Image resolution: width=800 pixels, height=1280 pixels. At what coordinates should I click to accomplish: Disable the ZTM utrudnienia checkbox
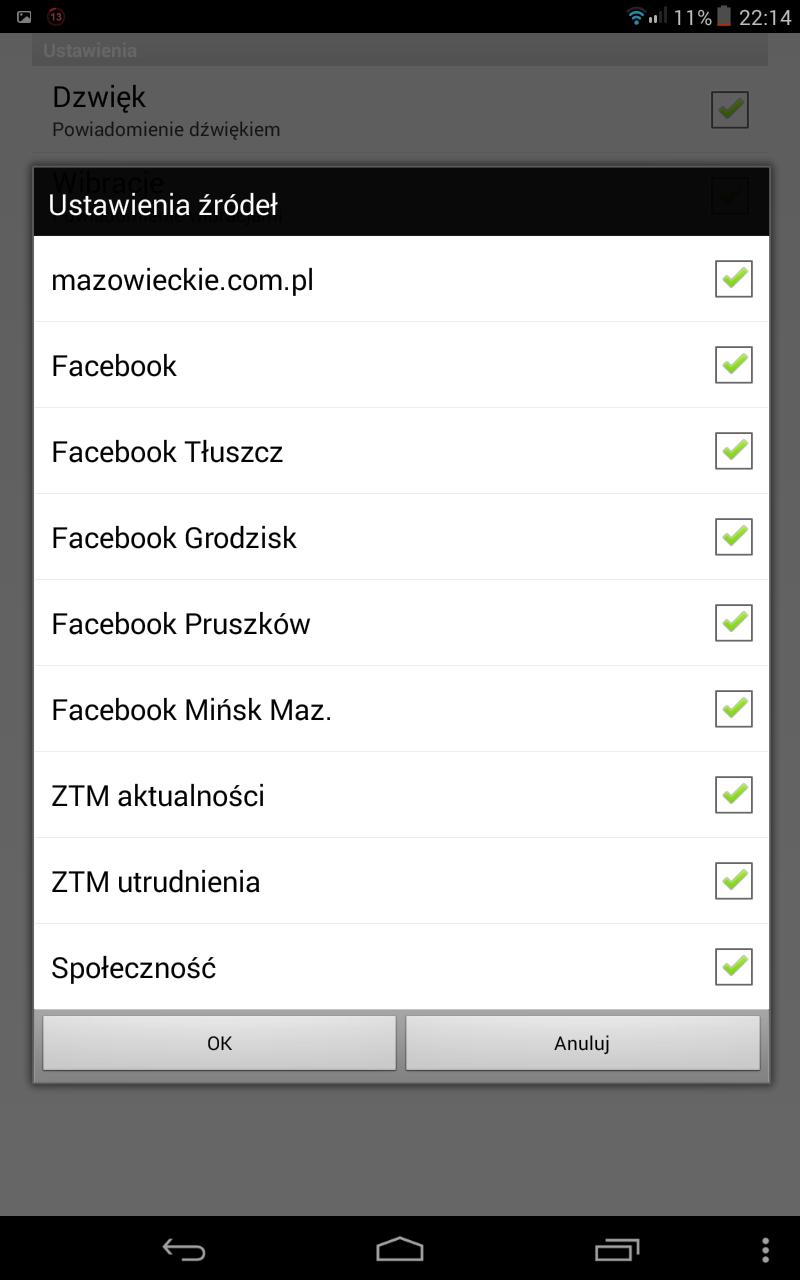pos(733,881)
